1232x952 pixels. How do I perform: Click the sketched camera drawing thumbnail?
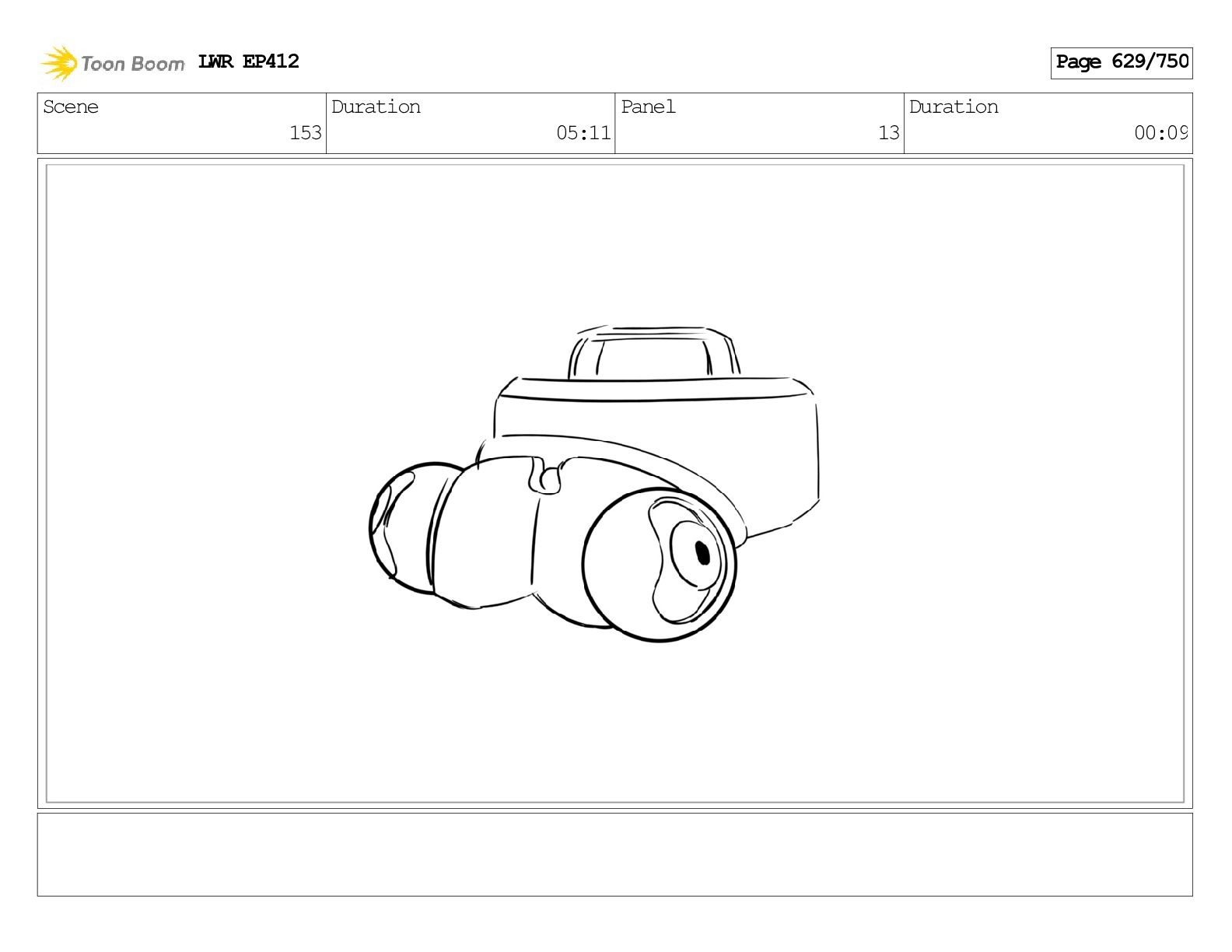594,484
